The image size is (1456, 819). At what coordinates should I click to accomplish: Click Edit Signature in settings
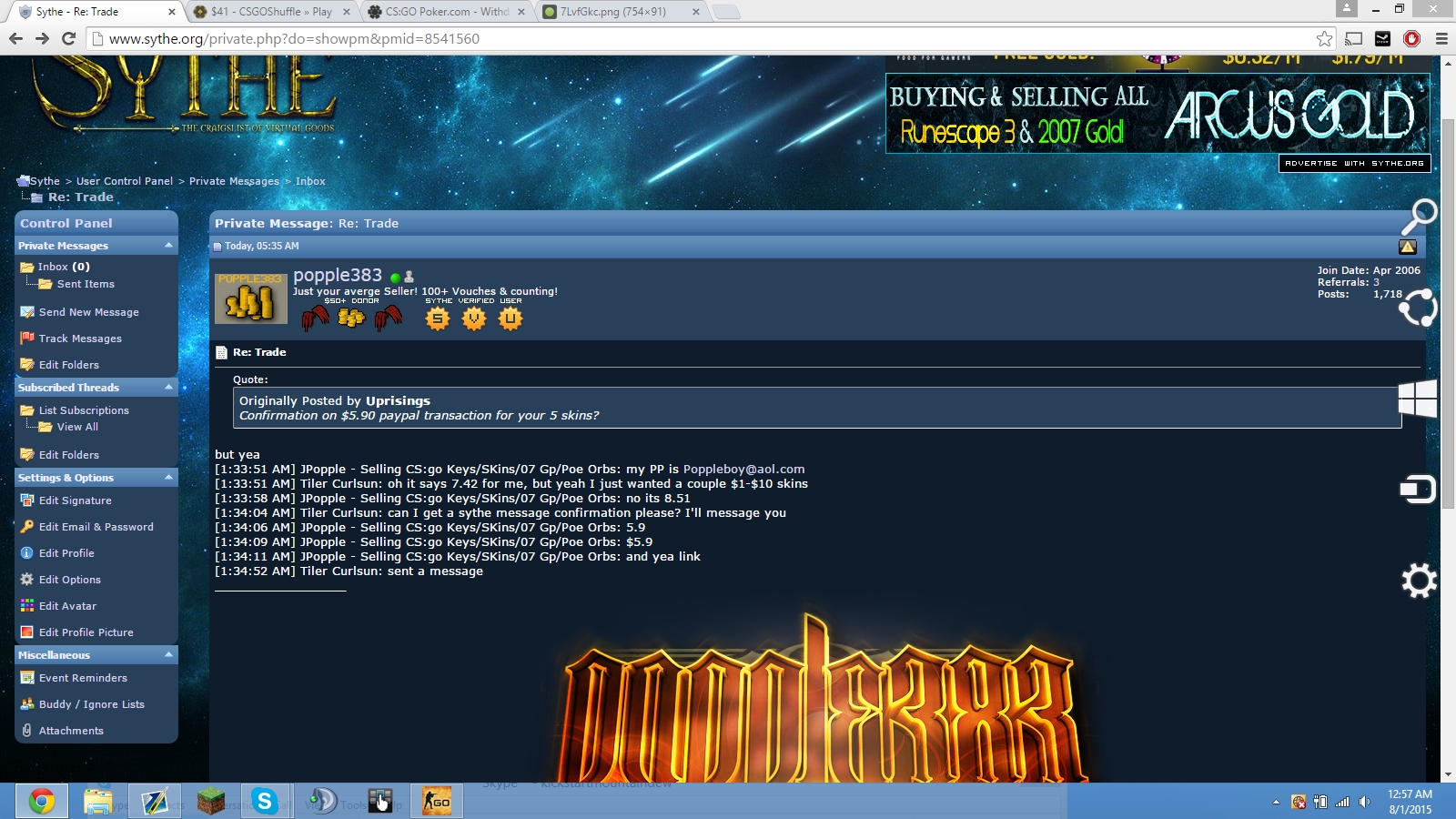coord(76,500)
